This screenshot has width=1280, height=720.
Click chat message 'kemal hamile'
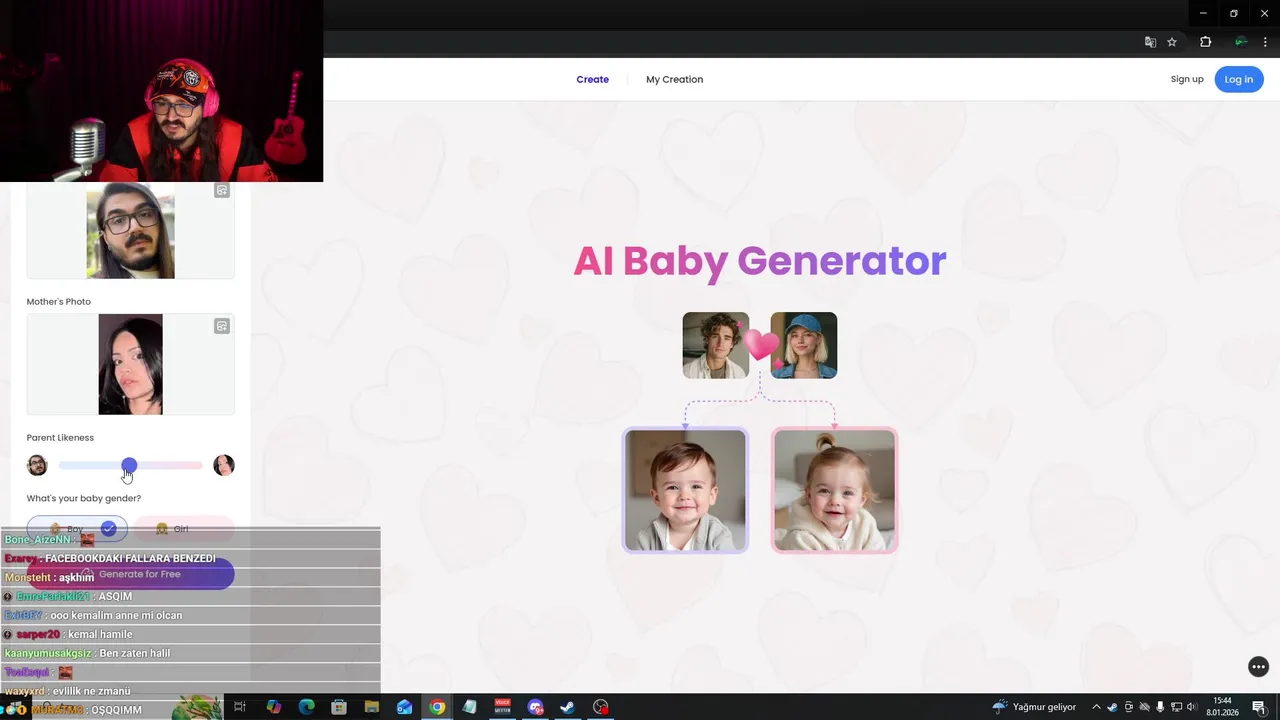click(x=101, y=634)
